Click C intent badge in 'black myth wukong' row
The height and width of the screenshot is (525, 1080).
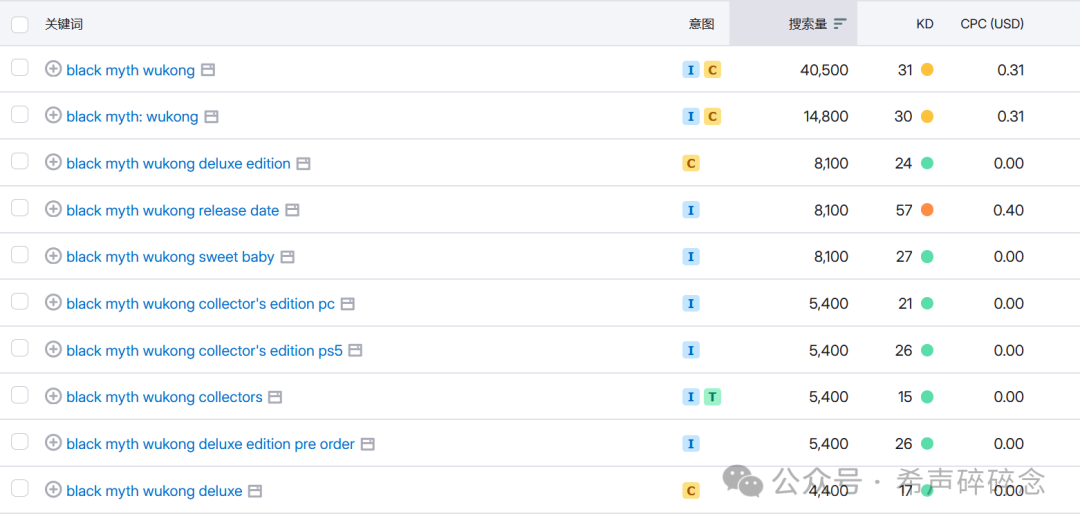712,70
